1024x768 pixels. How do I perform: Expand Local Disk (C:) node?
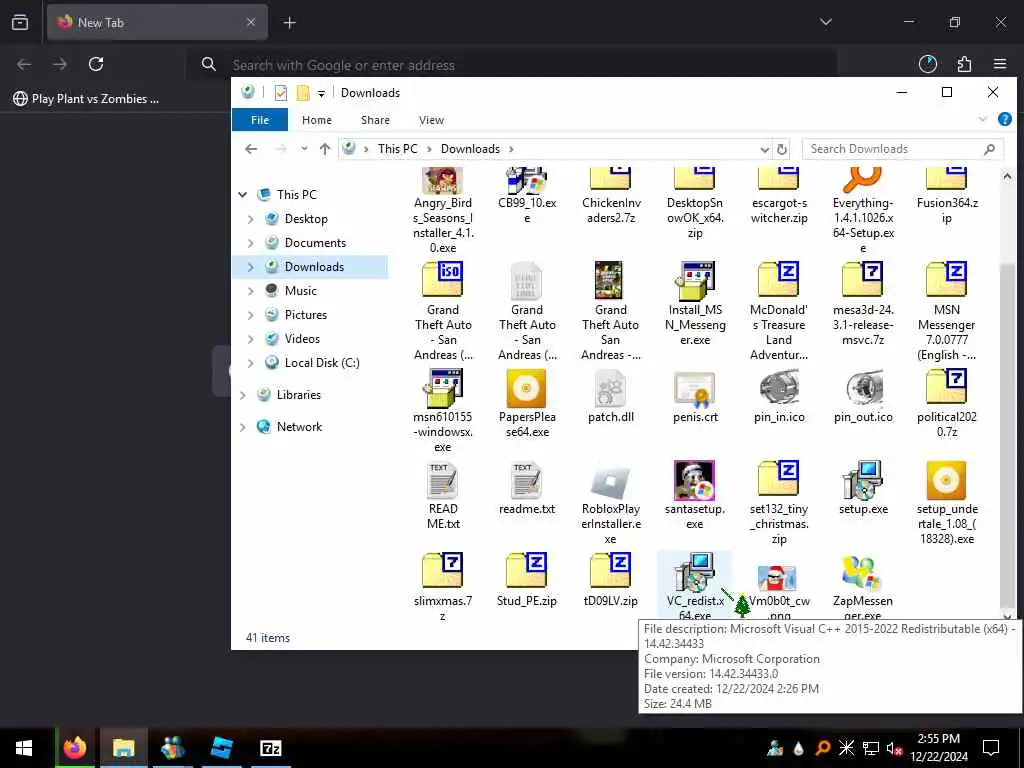point(251,363)
